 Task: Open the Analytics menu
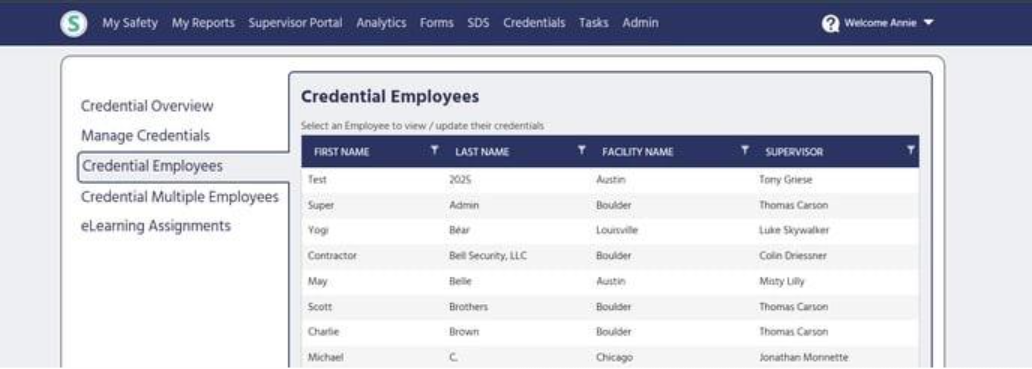(381, 23)
